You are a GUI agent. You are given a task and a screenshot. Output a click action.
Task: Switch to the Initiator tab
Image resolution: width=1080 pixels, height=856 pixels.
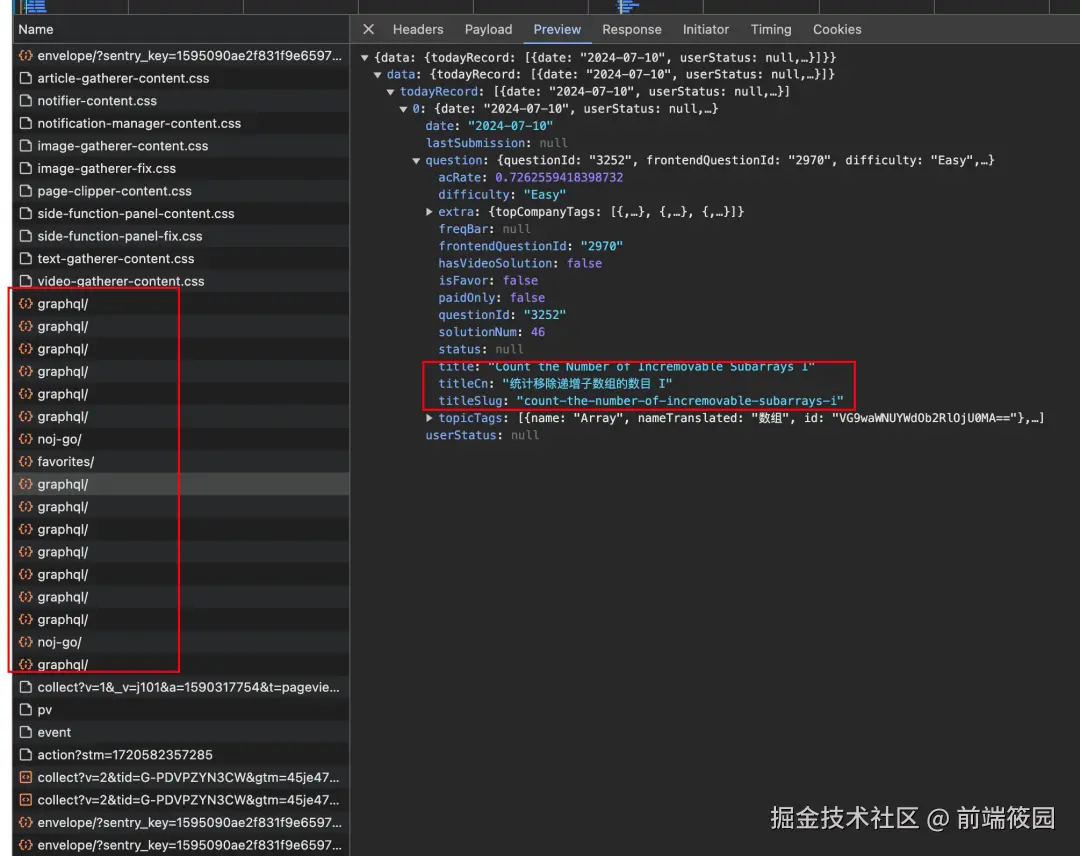coord(705,30)
